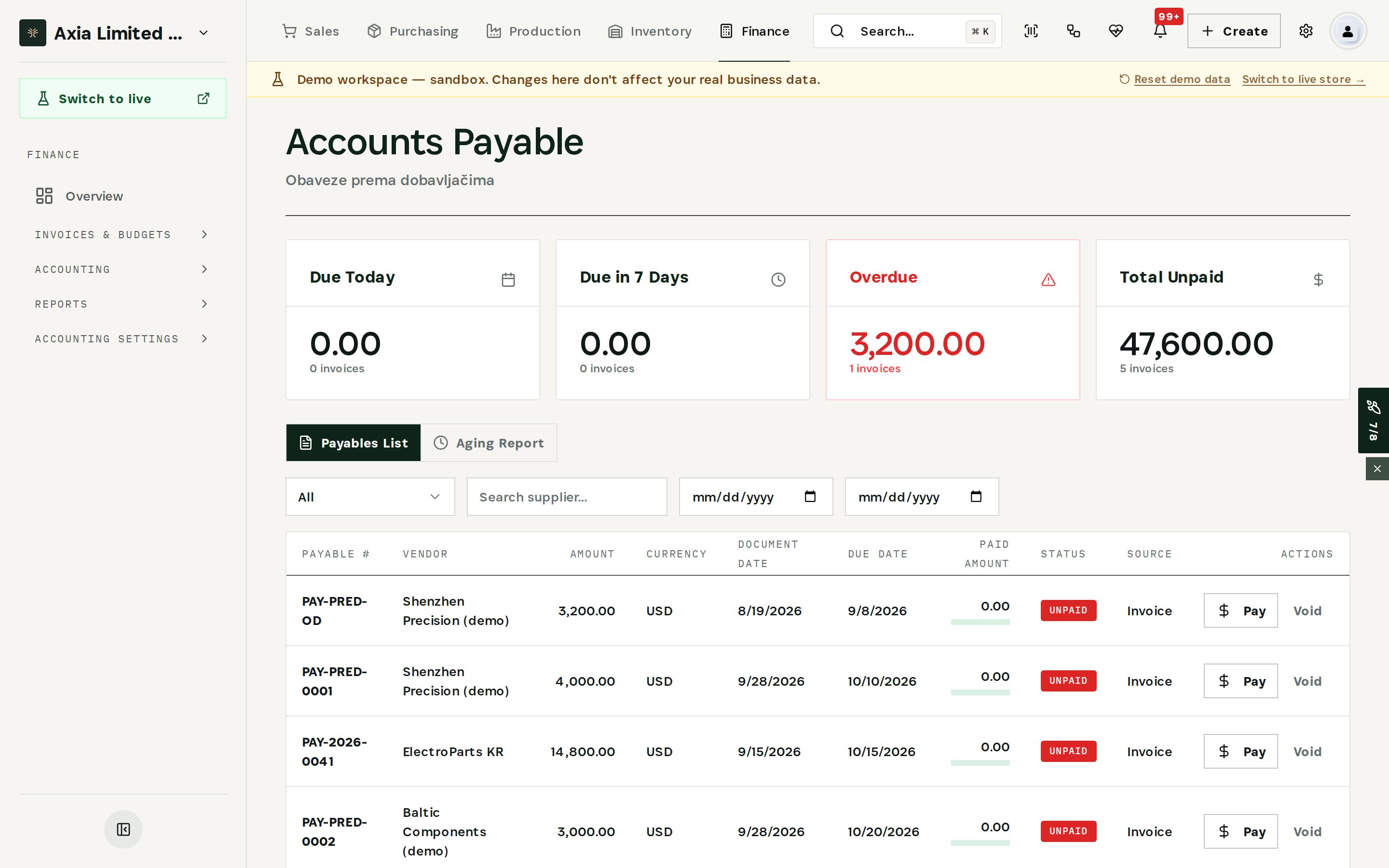Open the barcode scanner icon

1031,31
